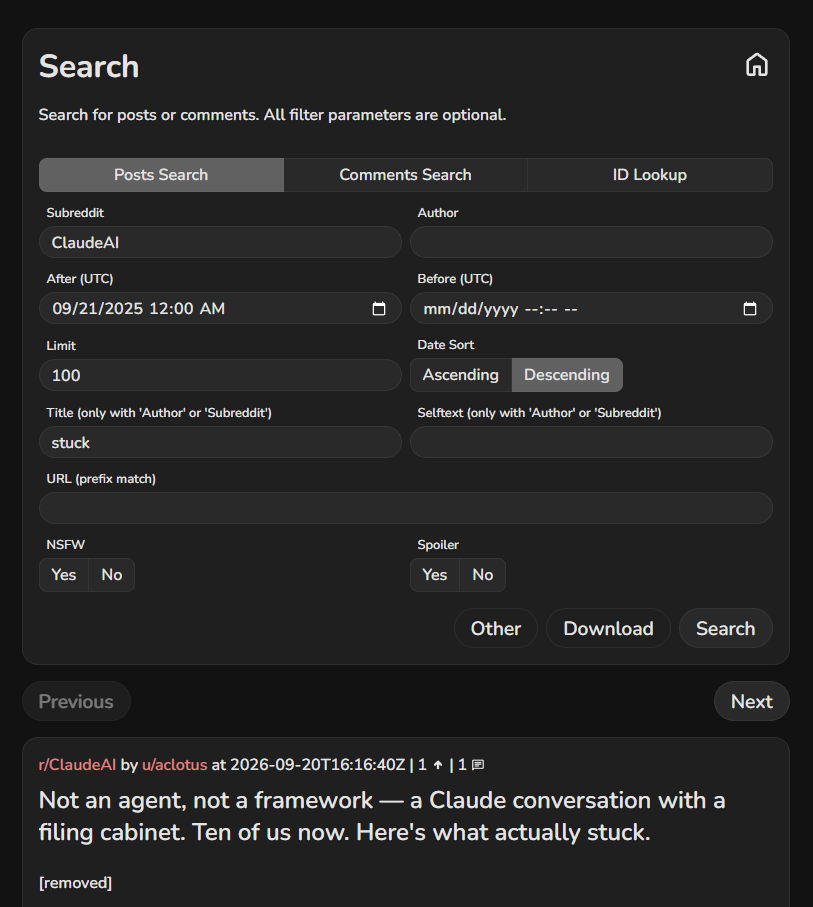Viewport: 813px width, 907px height.
Task: Switch to the Comments Search tab
Action: [x=405, y=175]
